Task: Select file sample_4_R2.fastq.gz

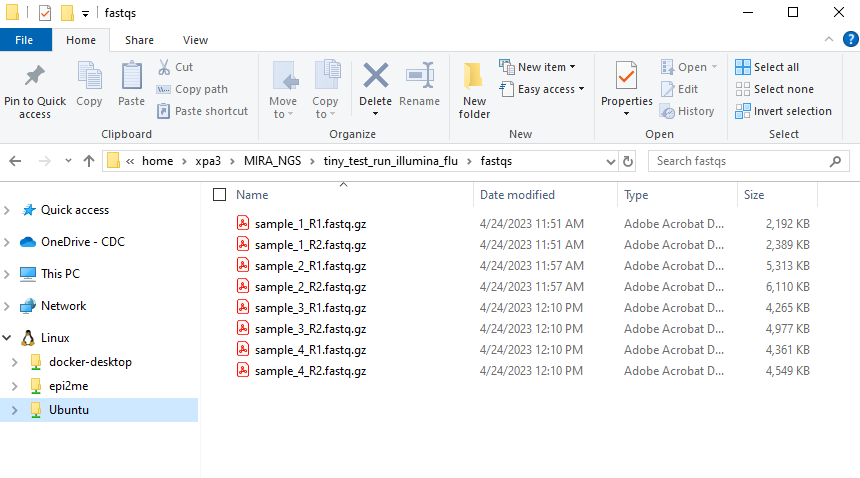Action: tap(310, 371)
